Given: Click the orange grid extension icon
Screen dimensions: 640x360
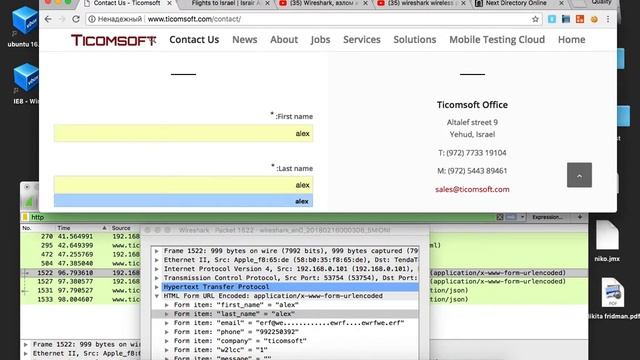Looking at the screenshot, I should 580,19.
